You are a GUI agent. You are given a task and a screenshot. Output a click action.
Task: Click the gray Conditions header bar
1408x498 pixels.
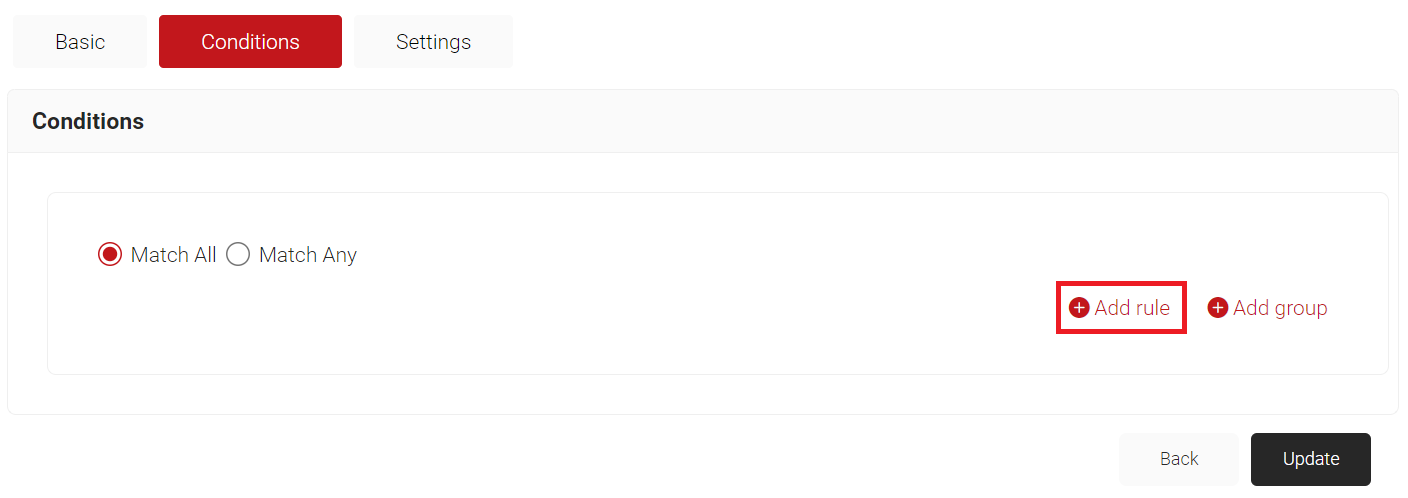click(703, 121)
